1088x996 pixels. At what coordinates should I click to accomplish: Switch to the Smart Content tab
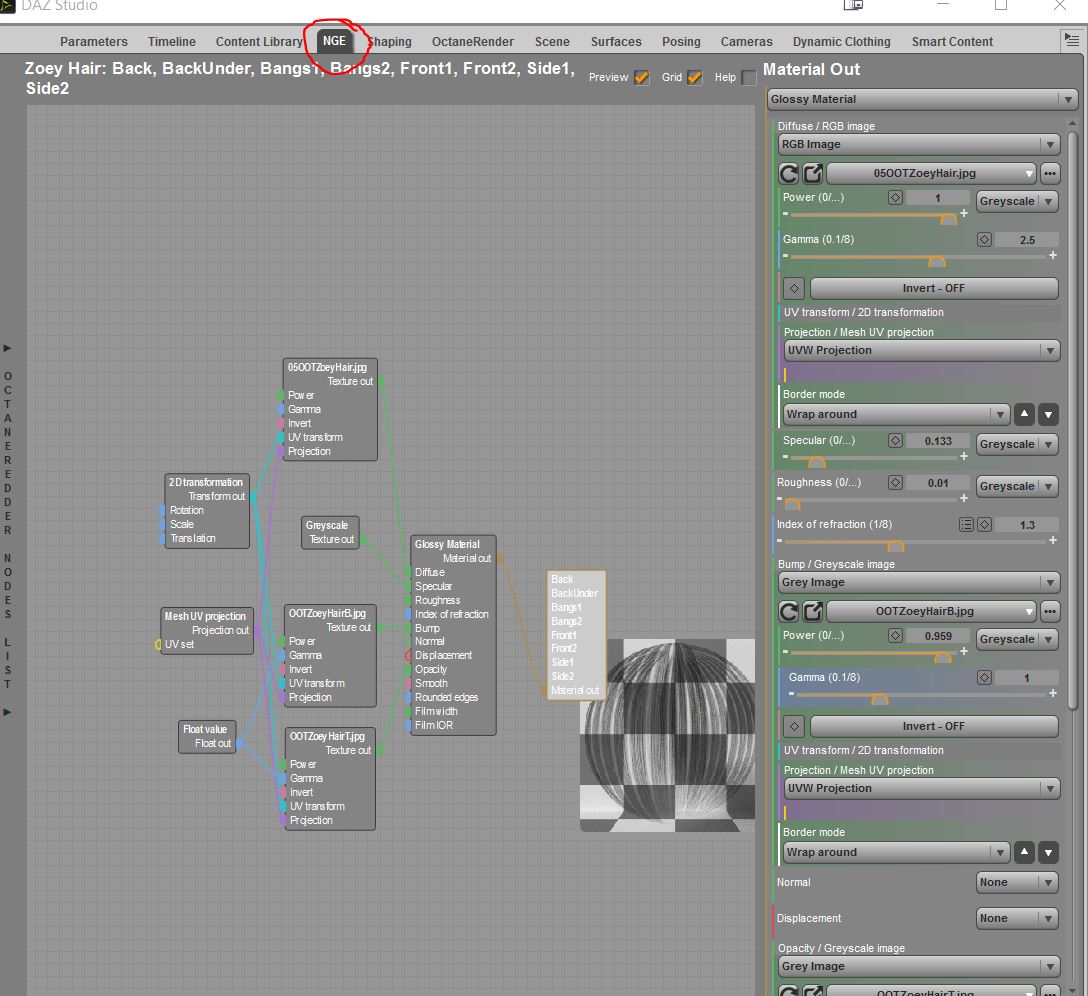click(x=952, y=42)
